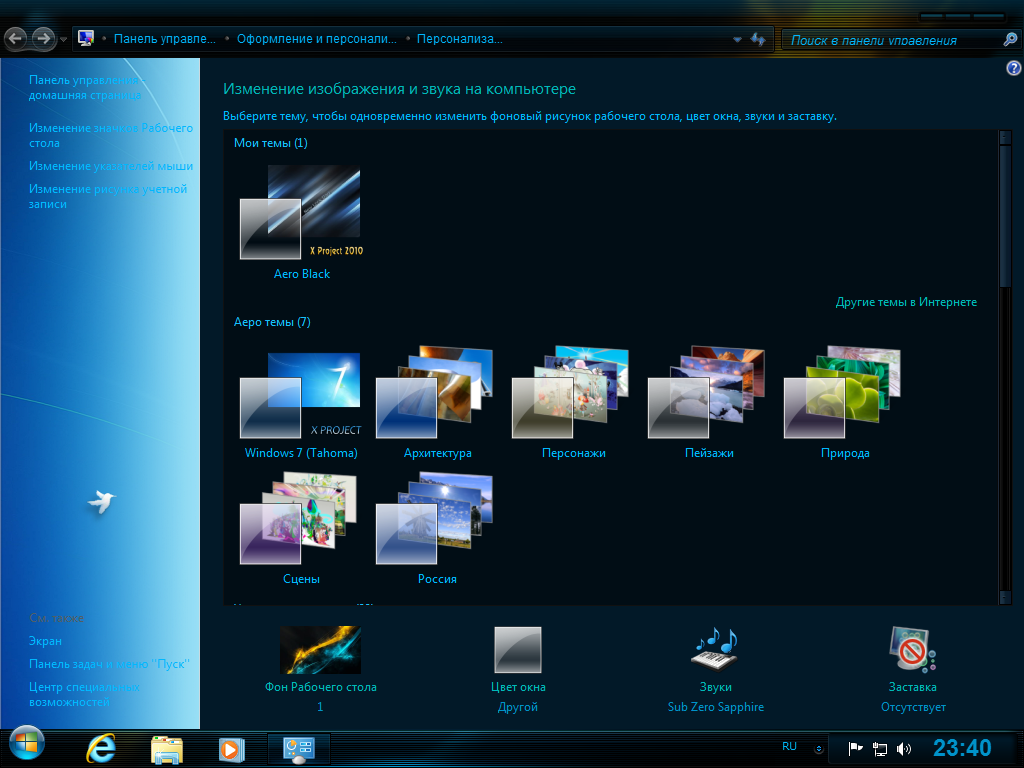Image resolution: width=1024 pixels, height=768 pixels.
Task: Click 'Другие темы в Интернете' link
Action: pos(906,302)
